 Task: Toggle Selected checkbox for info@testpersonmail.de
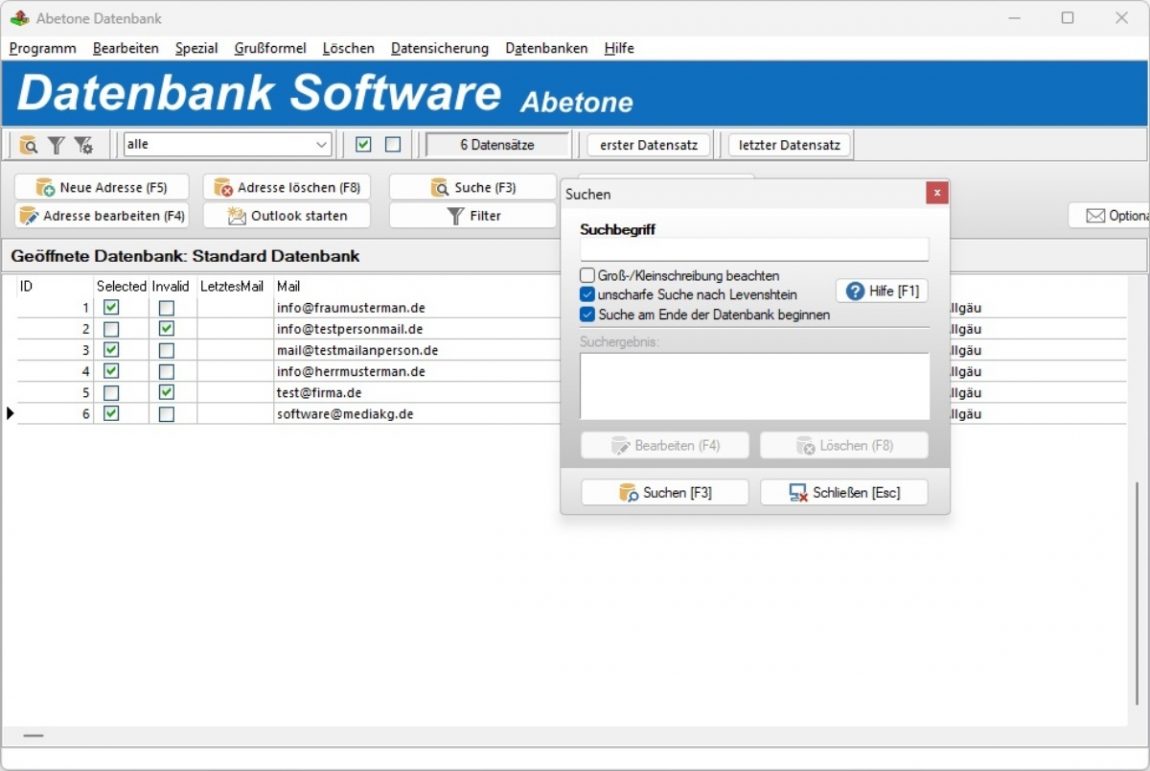[111, 329]
